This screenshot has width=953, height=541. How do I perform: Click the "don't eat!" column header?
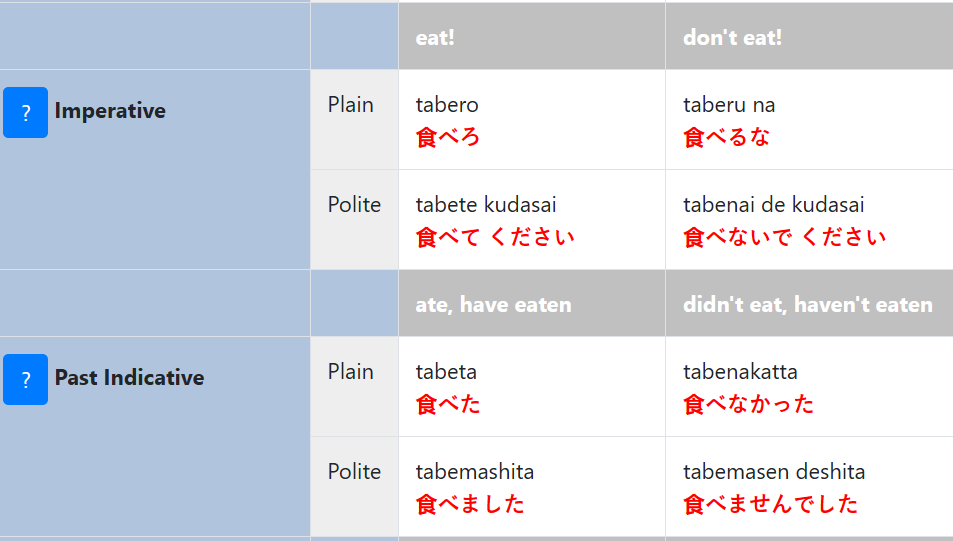click(x=732, y=38)
